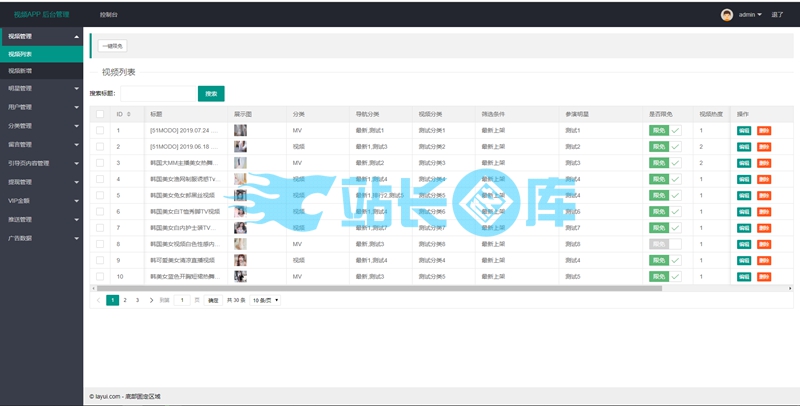Open the 10条/页 page-size dropdown
The width and height of the screenshot is (800, 406).
[265, 300]
